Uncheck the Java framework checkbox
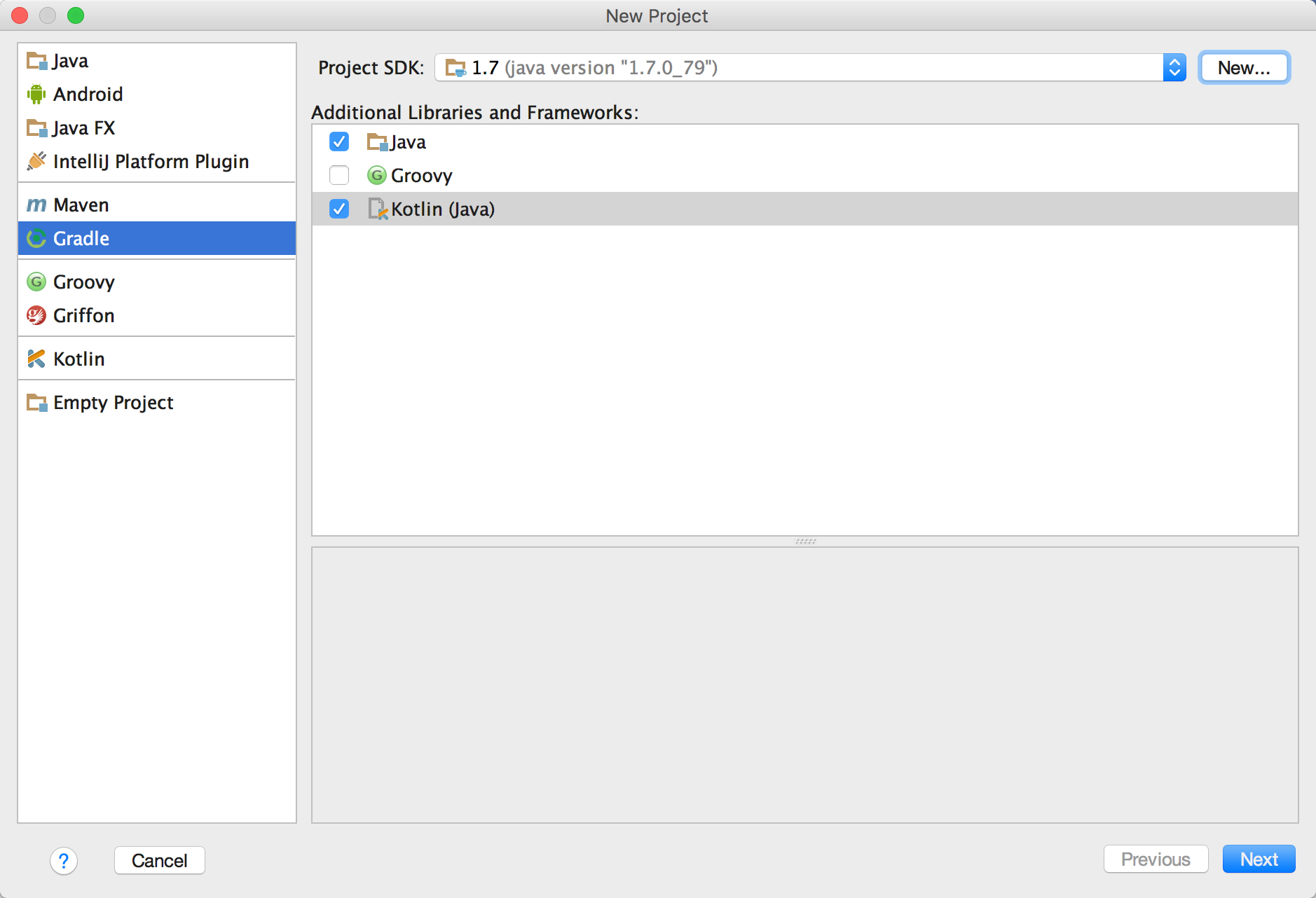 [339, 142]
